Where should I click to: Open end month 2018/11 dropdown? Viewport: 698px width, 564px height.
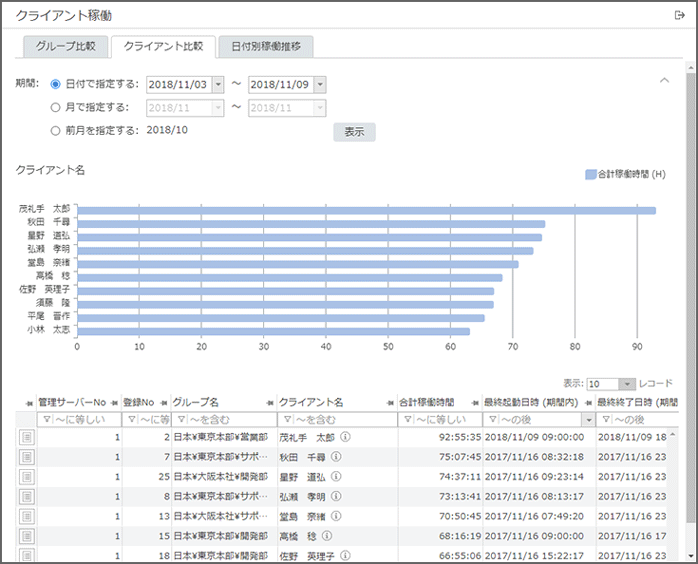(x=320, y=108)
